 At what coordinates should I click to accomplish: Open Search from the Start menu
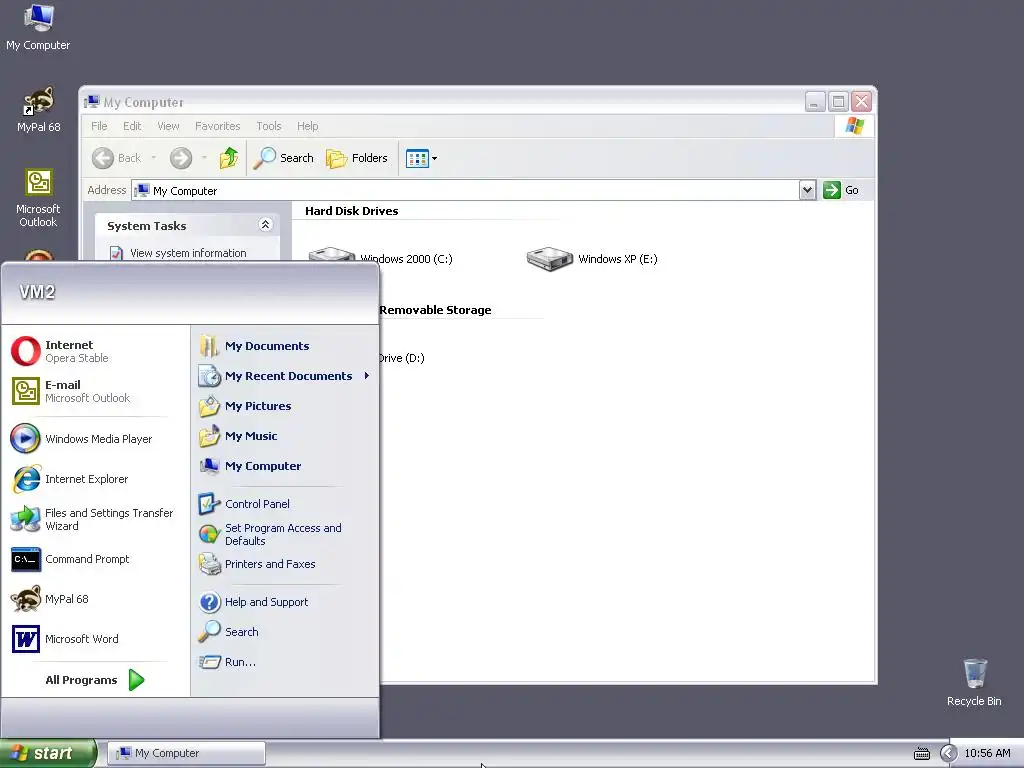[285, 632]
